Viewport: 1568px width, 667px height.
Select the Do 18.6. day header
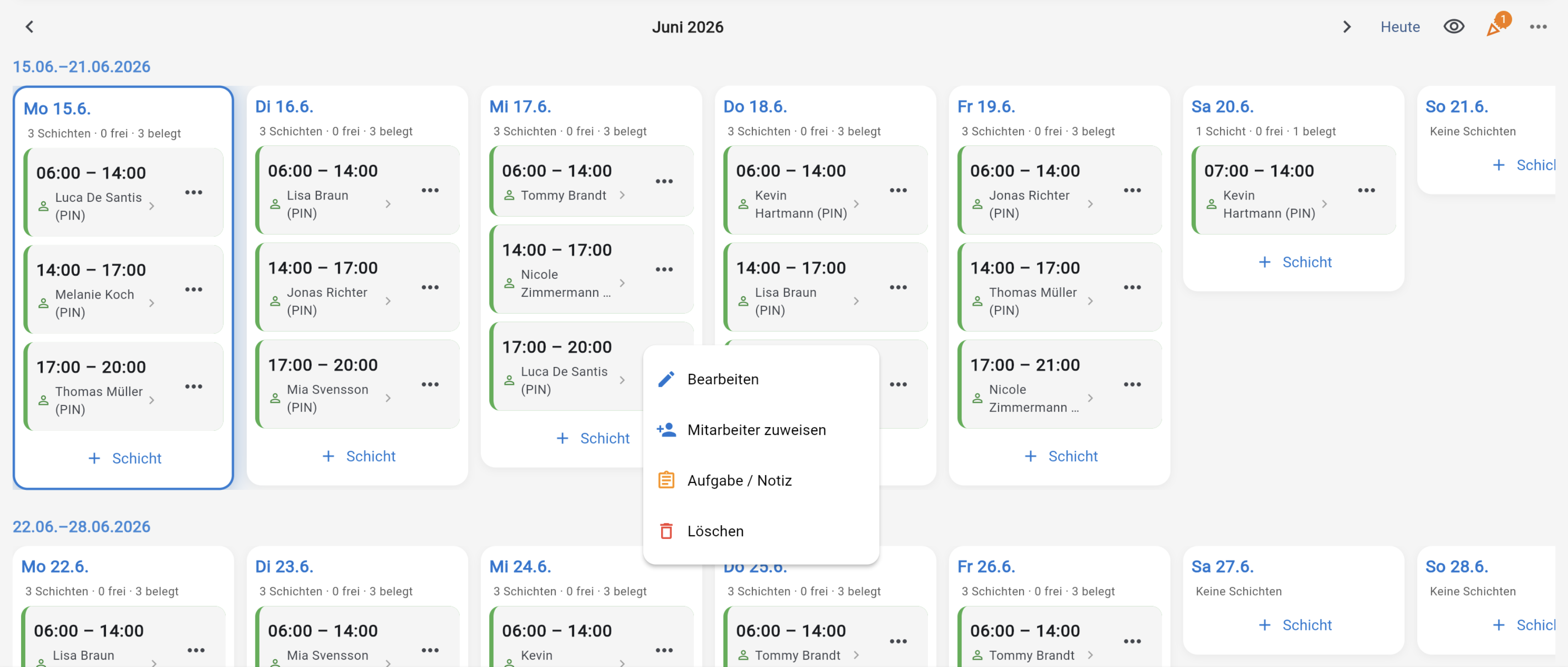[755, 106]
